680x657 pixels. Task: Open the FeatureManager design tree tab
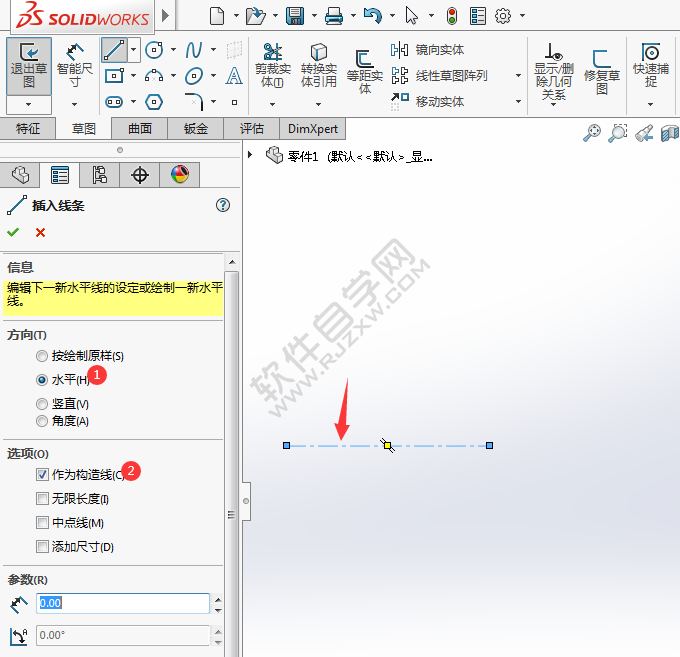coord(20,175)
